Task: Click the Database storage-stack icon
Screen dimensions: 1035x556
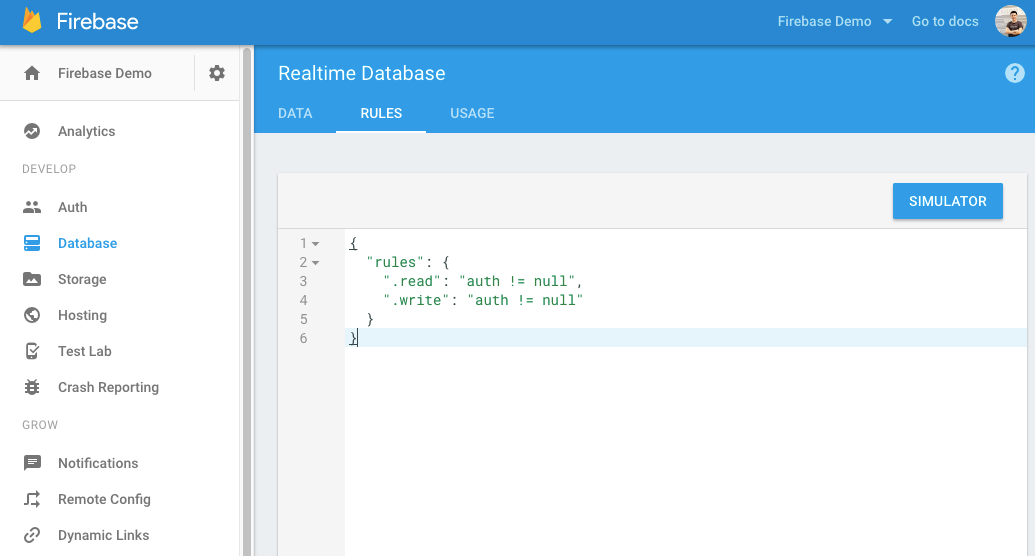Action: (32, 243)
